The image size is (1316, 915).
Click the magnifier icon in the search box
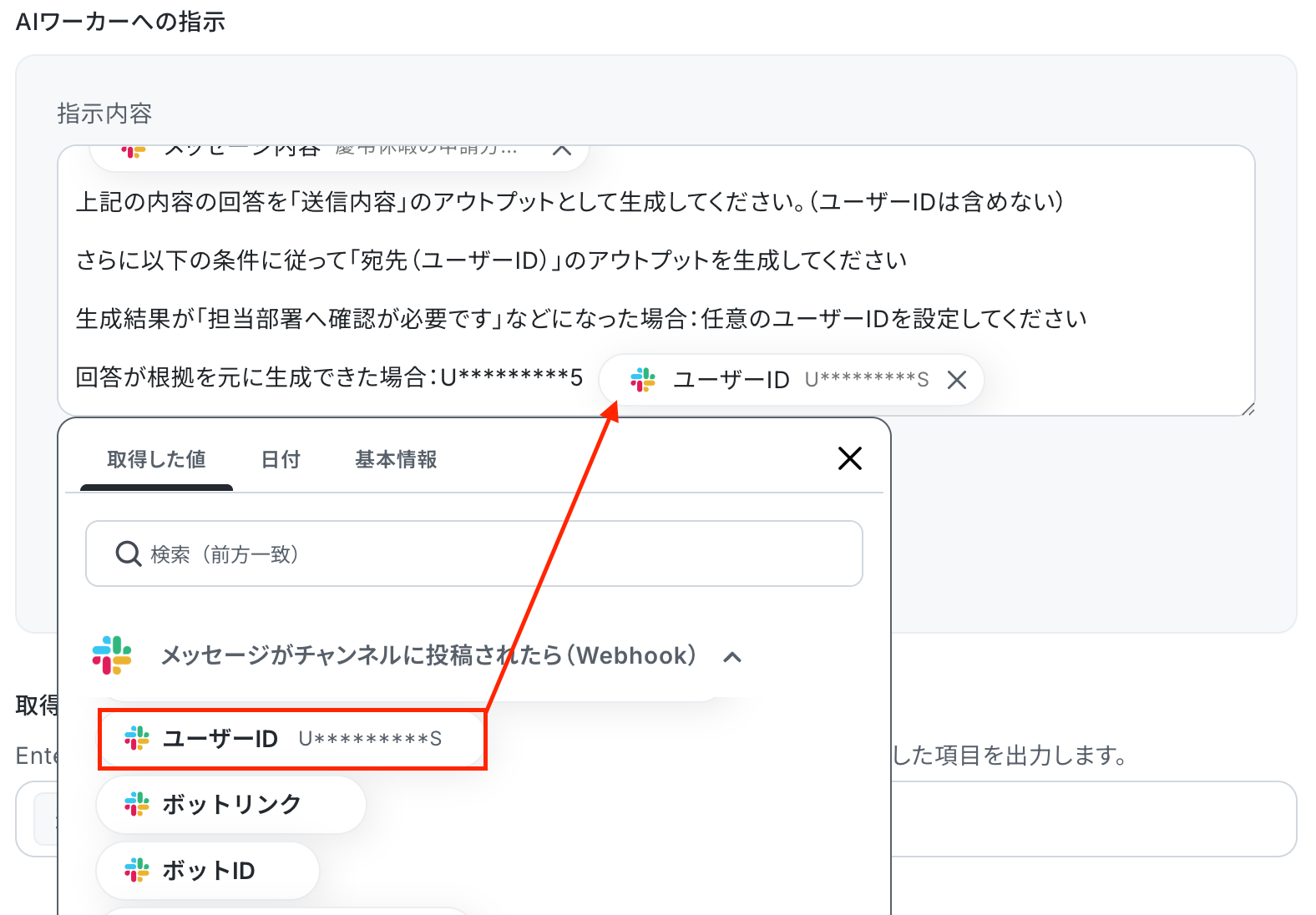click(x=129, y=554)
